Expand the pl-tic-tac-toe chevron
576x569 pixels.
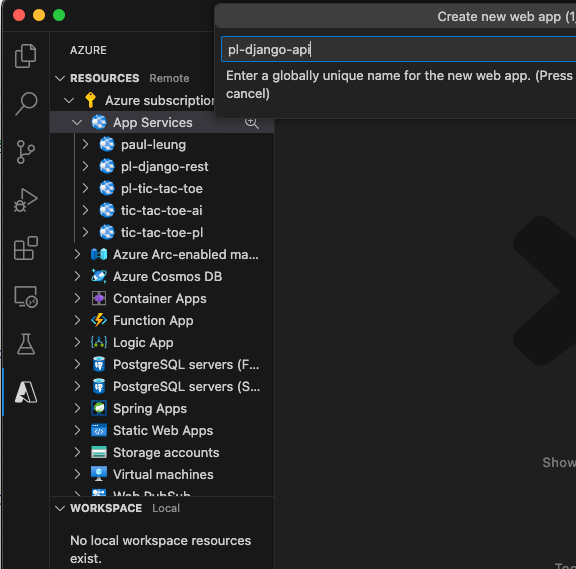[85, 188]
